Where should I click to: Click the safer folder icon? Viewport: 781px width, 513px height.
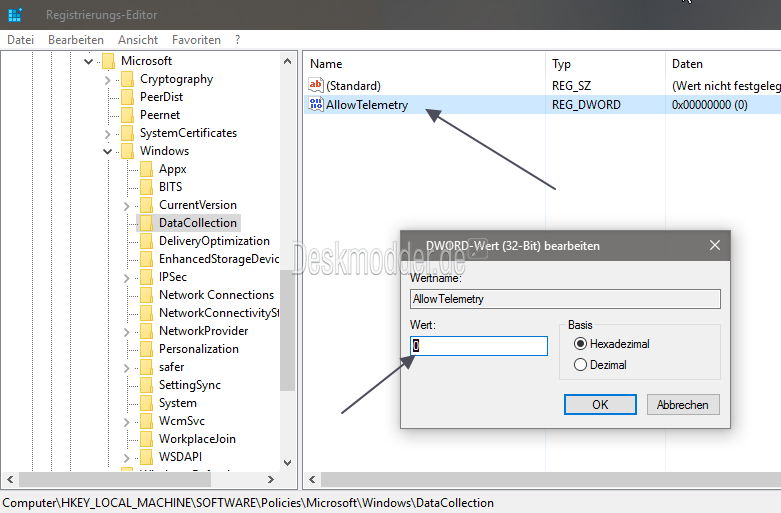(146, 367)
